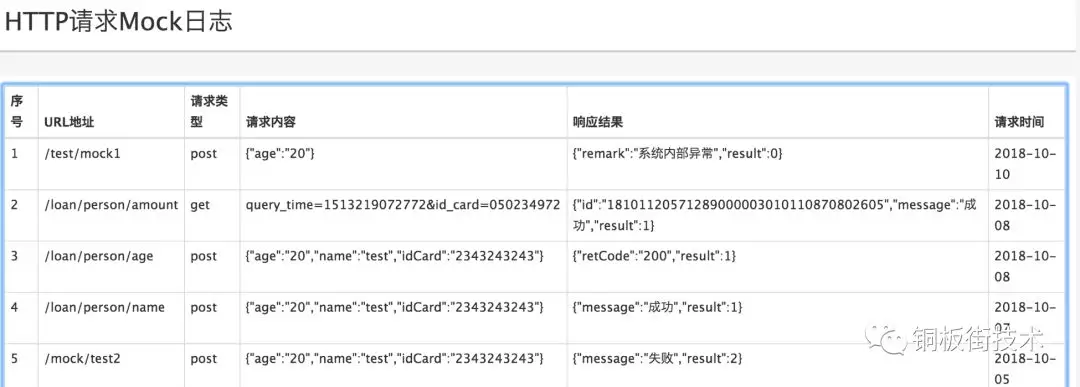Click the HTTP请求Mock日志 page title
The width and height of the screenshot is (1080, 387).
118,21
